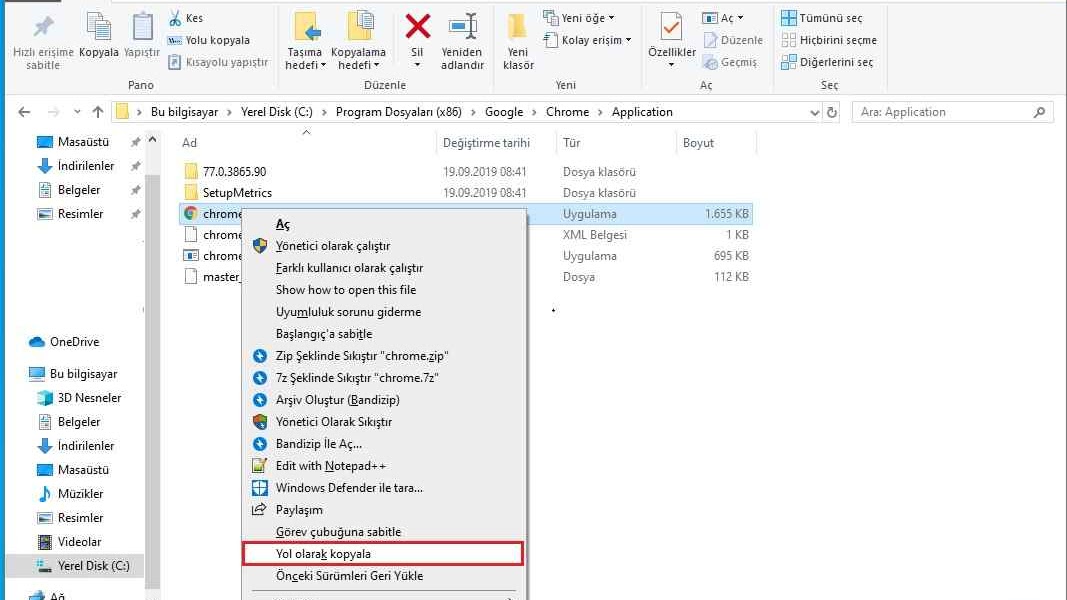Open pinned Resimler in Quick access
This screenshot has width=1067, height=600.
tap(80, 214)
